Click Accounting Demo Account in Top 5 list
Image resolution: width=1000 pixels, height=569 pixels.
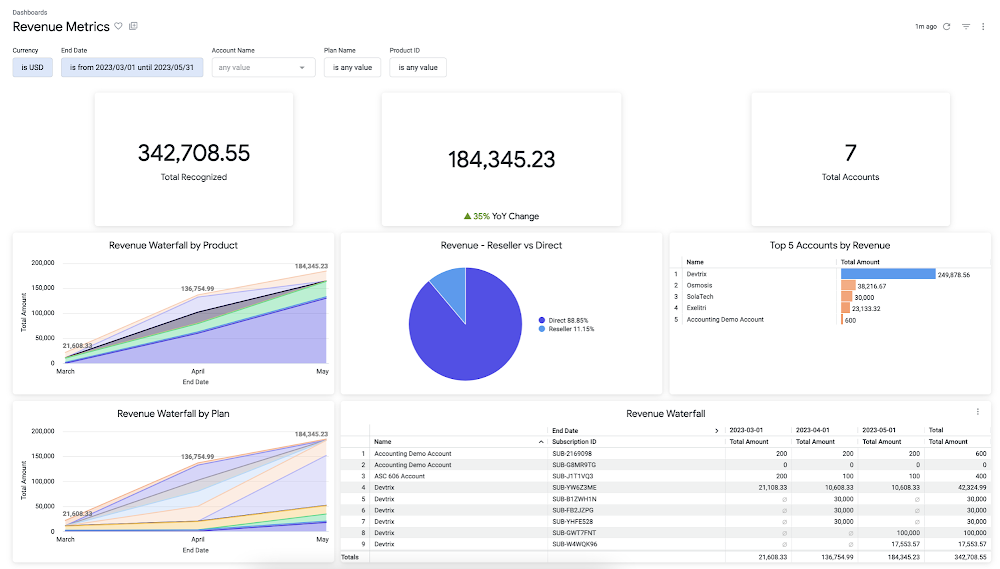point(725,319)
